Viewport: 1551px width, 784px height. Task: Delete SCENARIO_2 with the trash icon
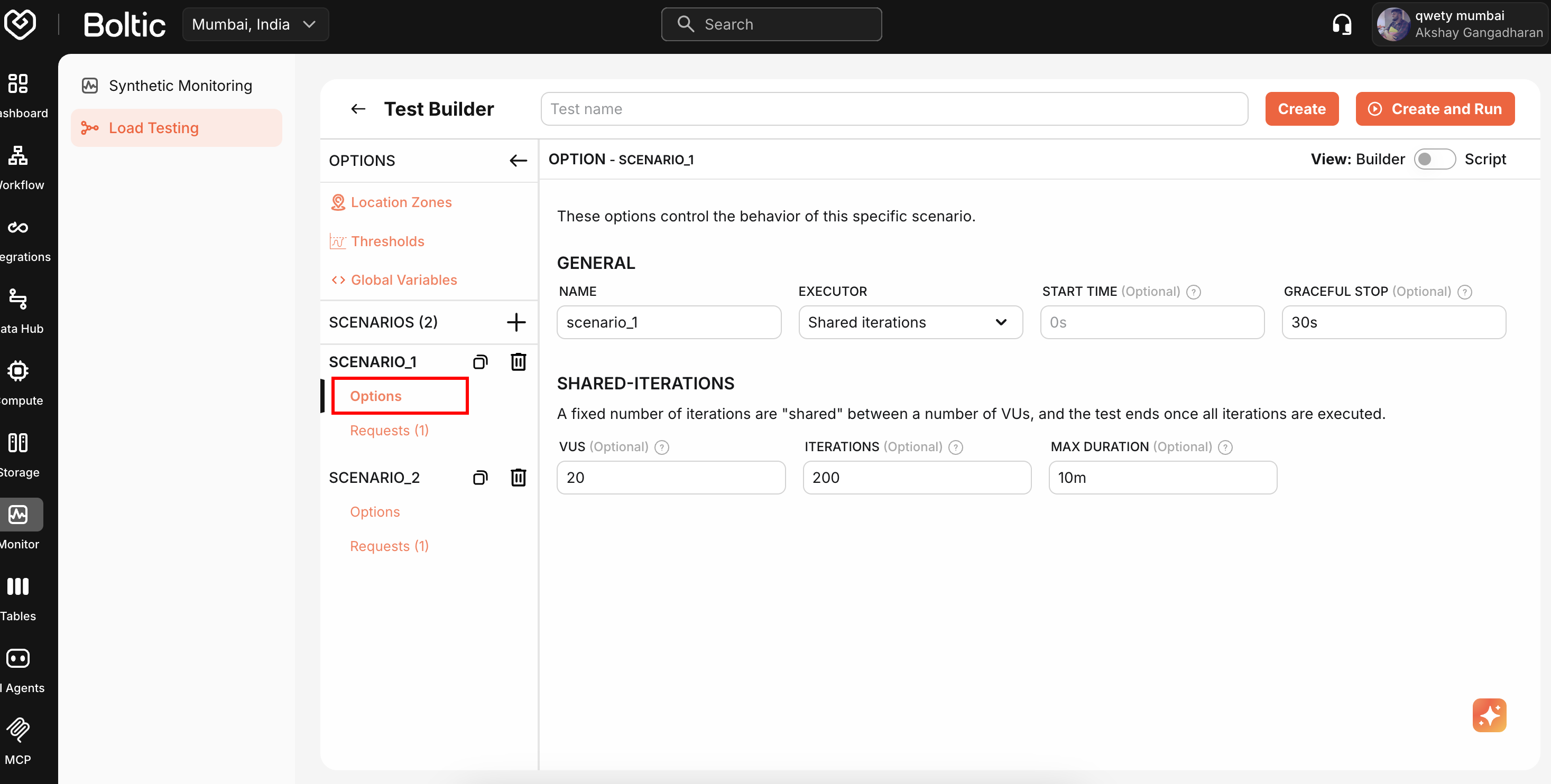[x=519, y=477]
